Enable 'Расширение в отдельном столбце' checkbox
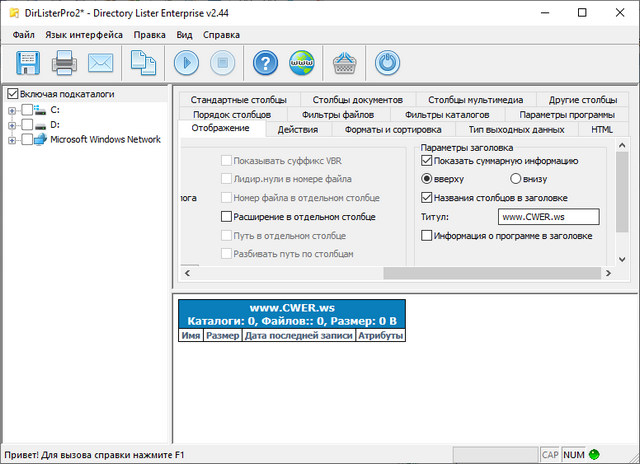Viewport: 640px width, 464px height. [x=226, y=216]
